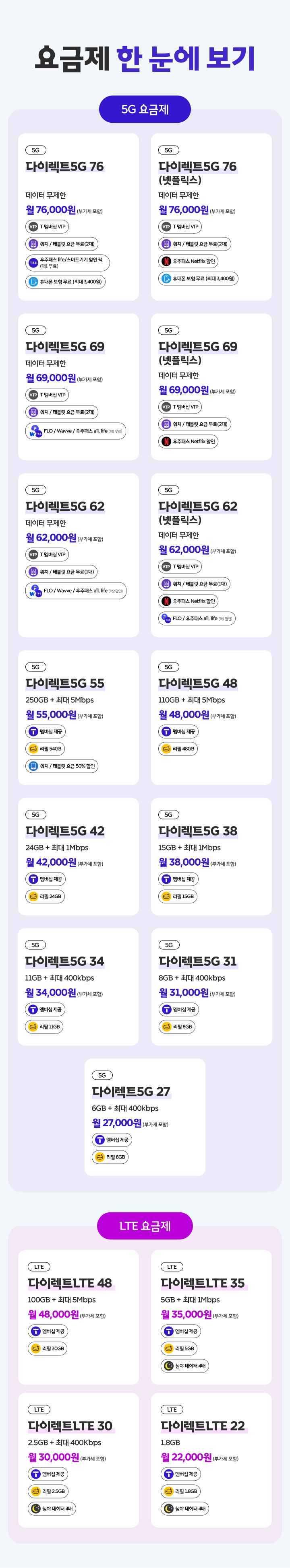The image size is (290, 1568).
Task: Open the 다이렉트LTE 22 plan title
Action: pos(202,1426)
